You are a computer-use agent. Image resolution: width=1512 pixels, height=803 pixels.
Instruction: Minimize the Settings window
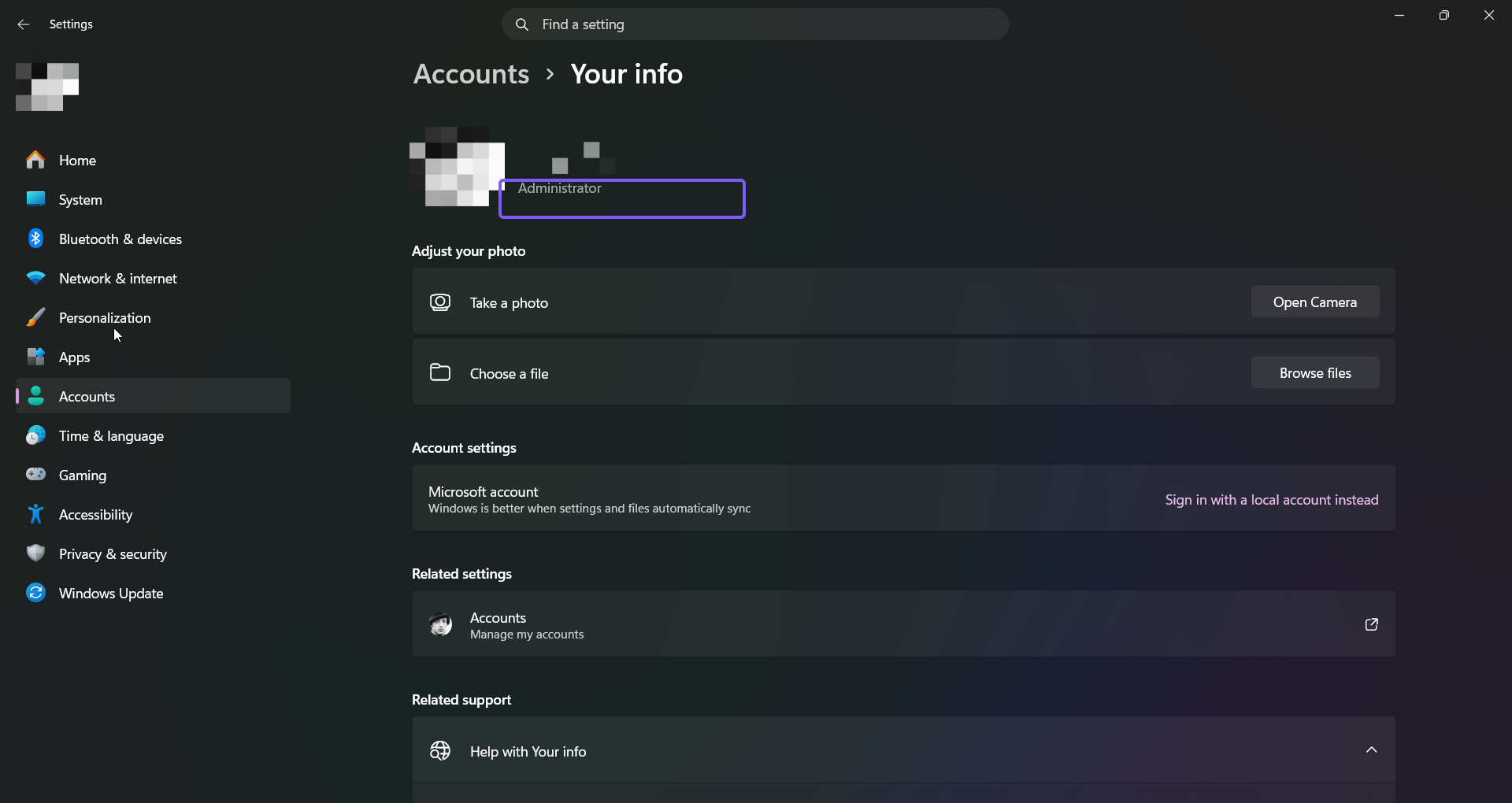[1399, 15]
